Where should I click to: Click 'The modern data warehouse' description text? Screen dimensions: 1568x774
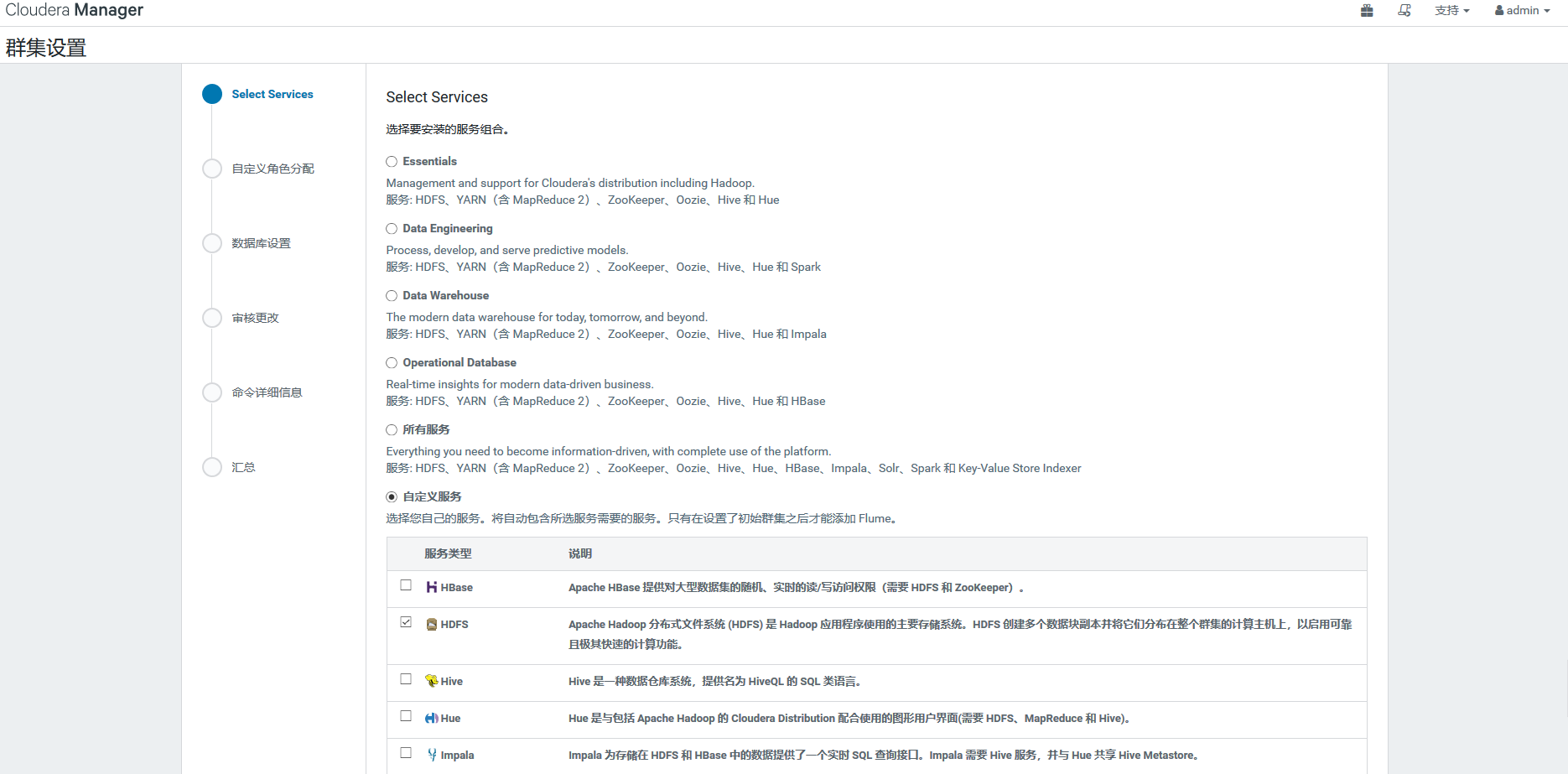coord(547,317)
